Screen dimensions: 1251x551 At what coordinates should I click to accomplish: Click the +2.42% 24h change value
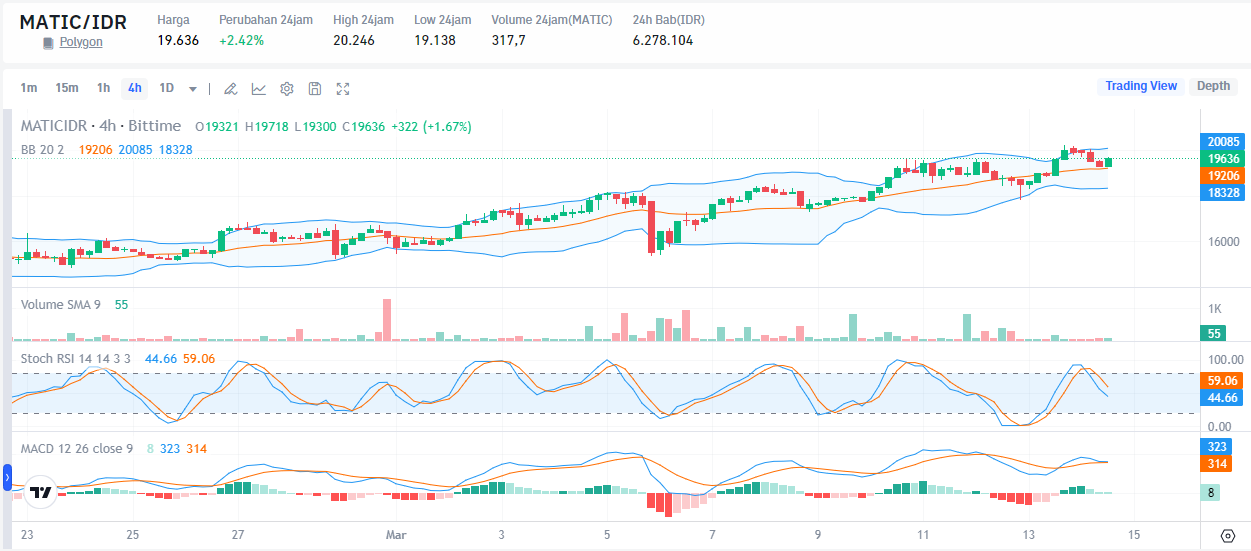pyautogui.click(x=241, y=41)
